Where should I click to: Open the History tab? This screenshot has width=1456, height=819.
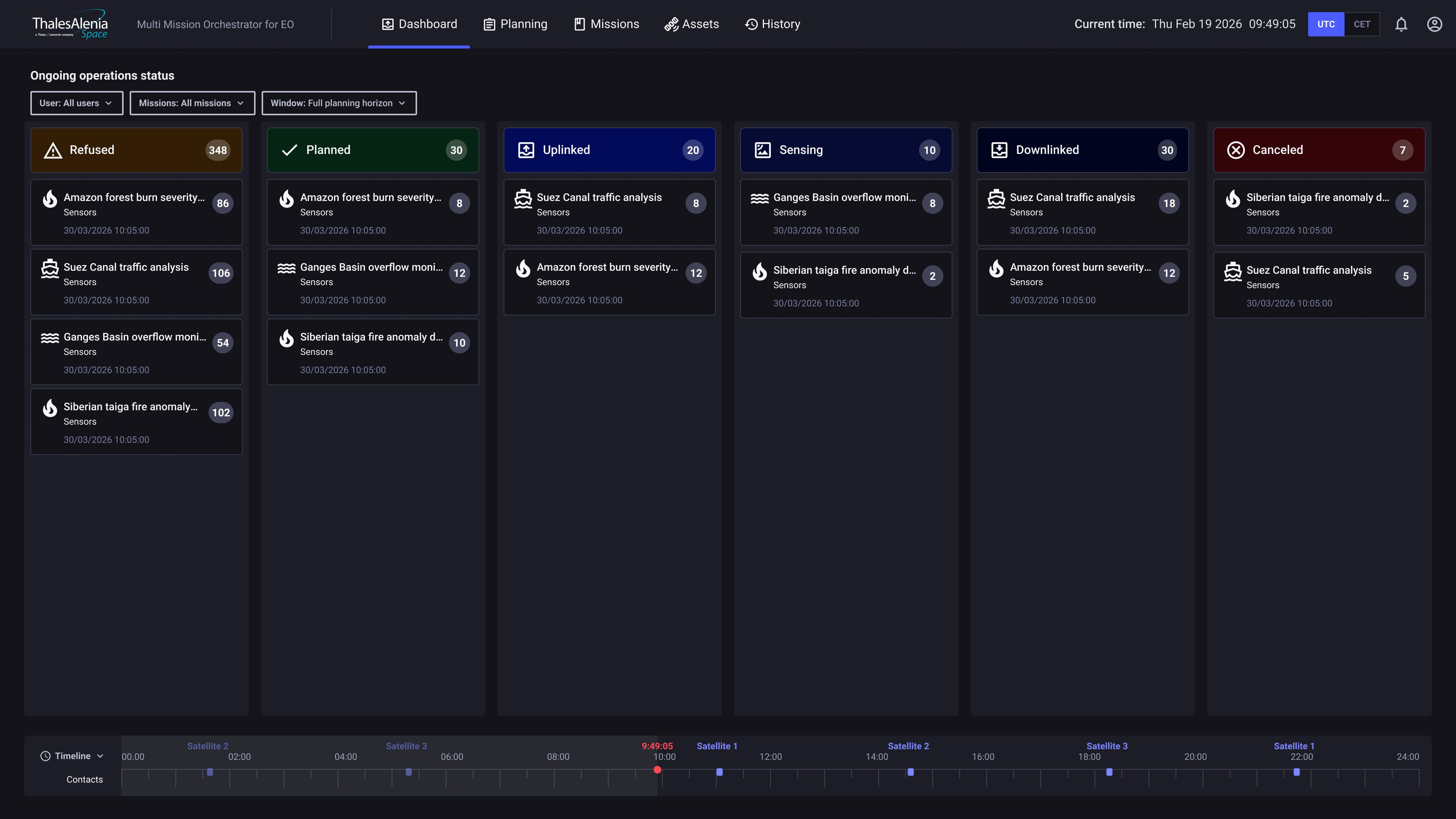(x=773, y=24)
